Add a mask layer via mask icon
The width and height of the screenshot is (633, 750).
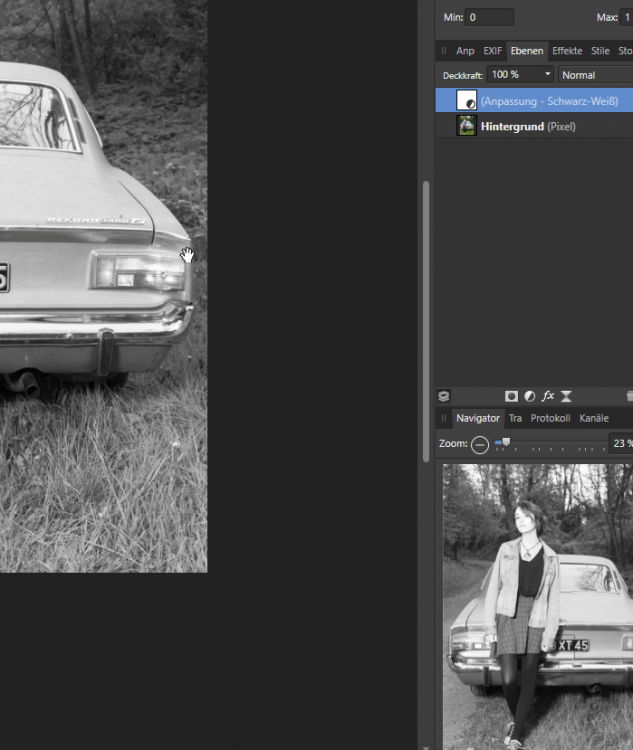pos(511,396)
